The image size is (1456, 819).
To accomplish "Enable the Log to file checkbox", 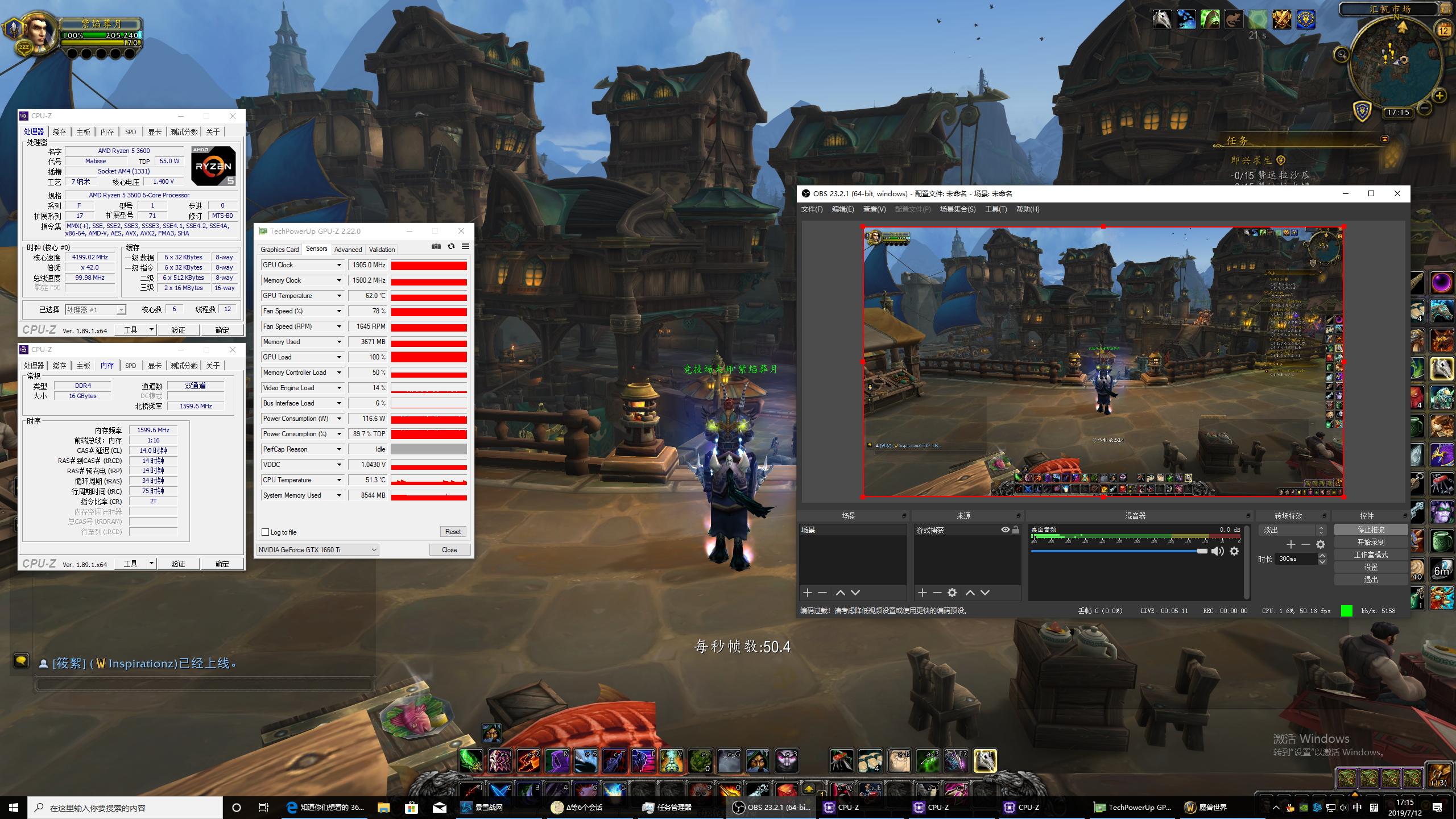I will (265, 532).
